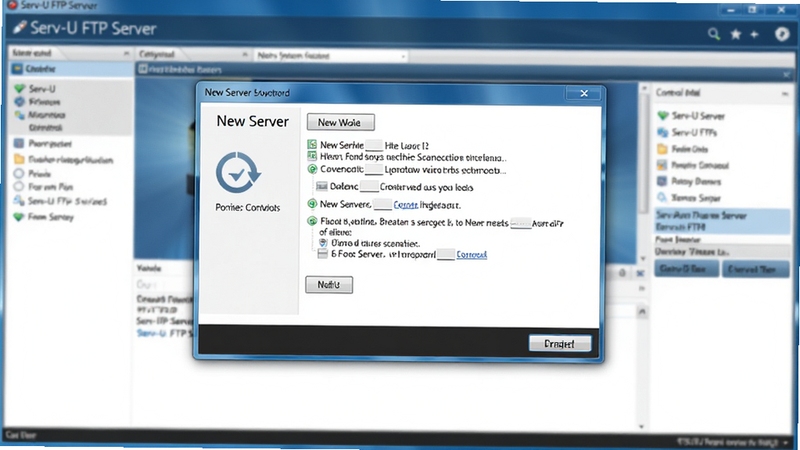Click the small gray button below dialog list

(x=329, y=285)
